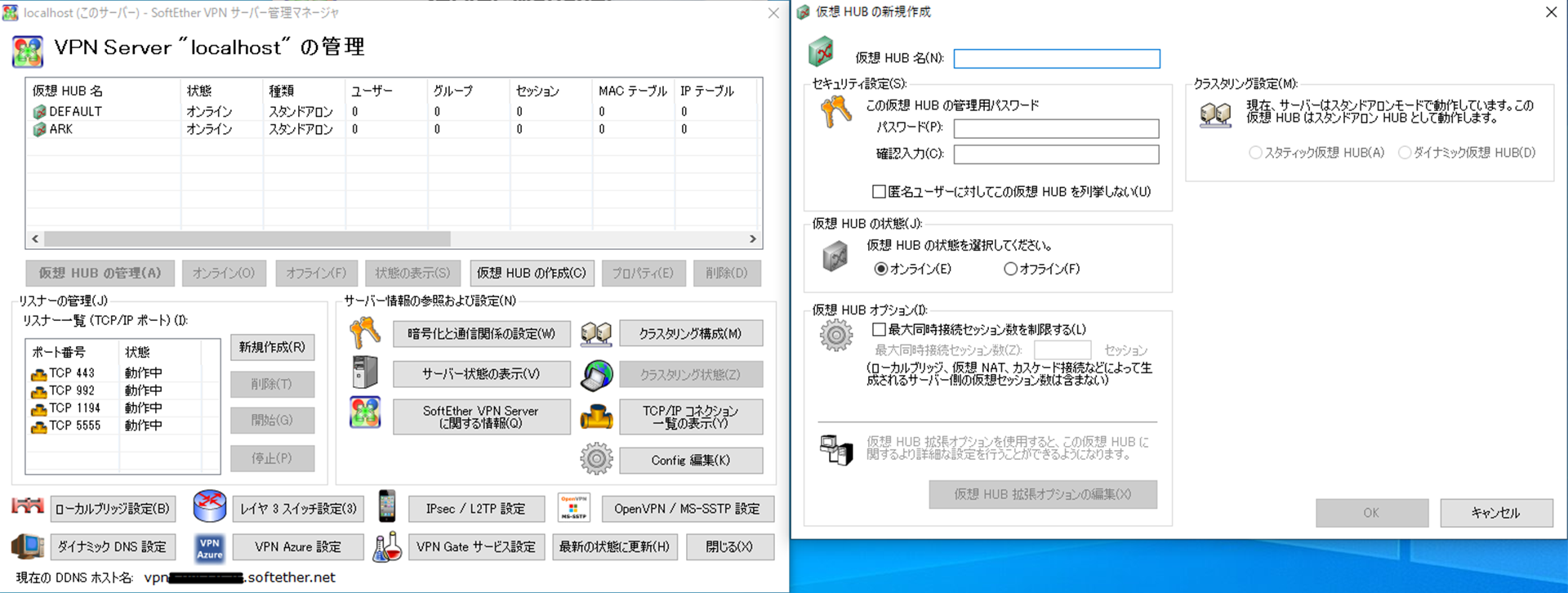1568x593 pixels.
Task: Open サーバー状態の表示(V)
Action: [481, 373]
